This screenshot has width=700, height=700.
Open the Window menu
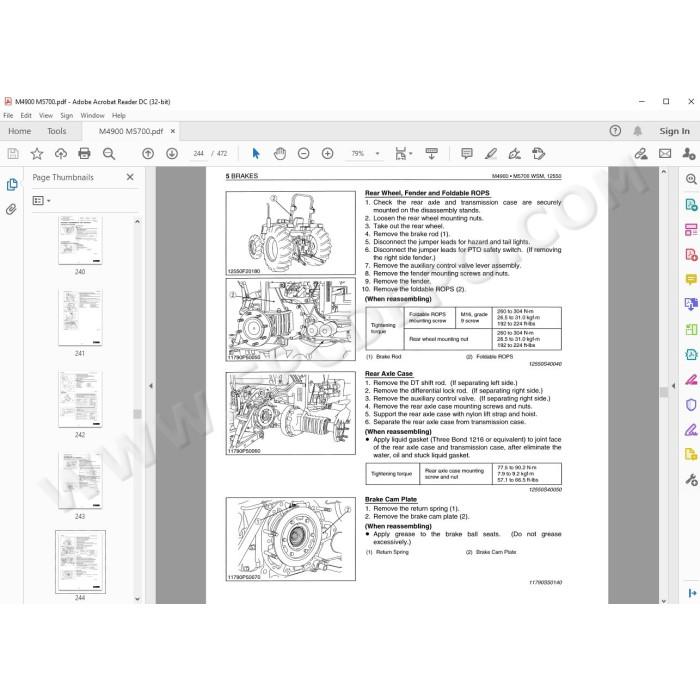click(92, 115)
